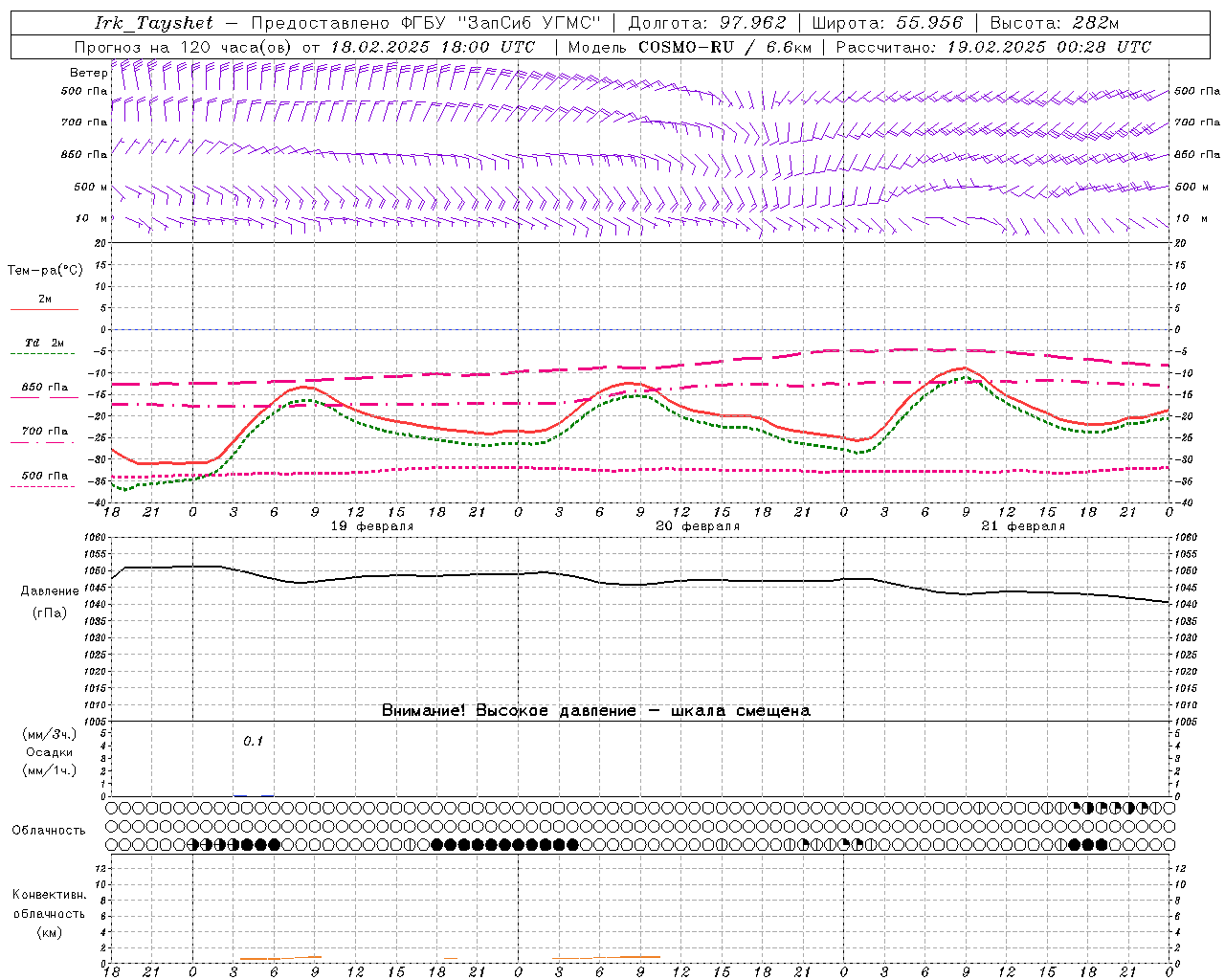This screenshot has height=980, width=1225.
Task: Click the "(км)" unit under convective cloudiness
Action: (x=49, y=932)
